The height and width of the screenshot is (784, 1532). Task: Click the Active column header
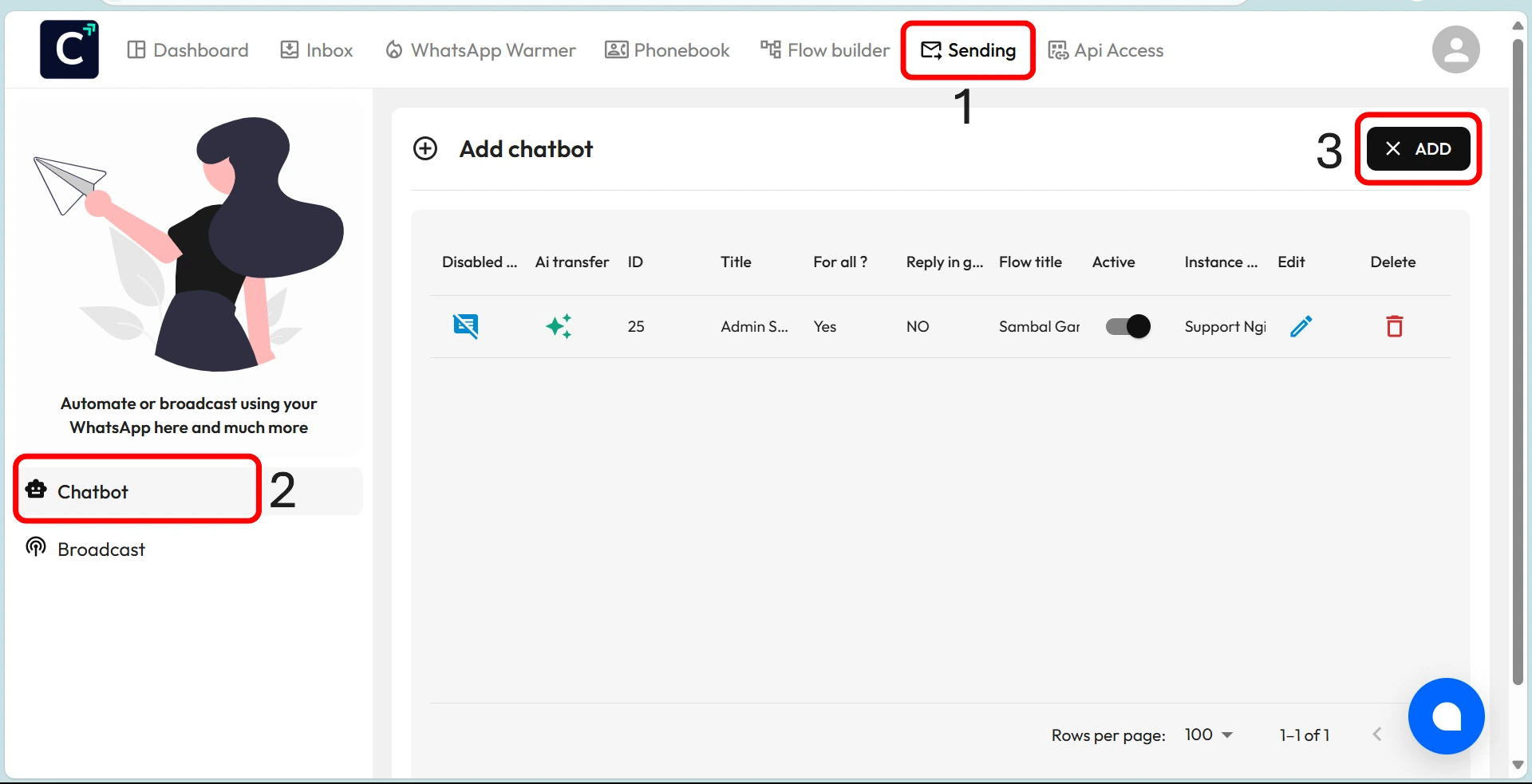click(1113, 262)
